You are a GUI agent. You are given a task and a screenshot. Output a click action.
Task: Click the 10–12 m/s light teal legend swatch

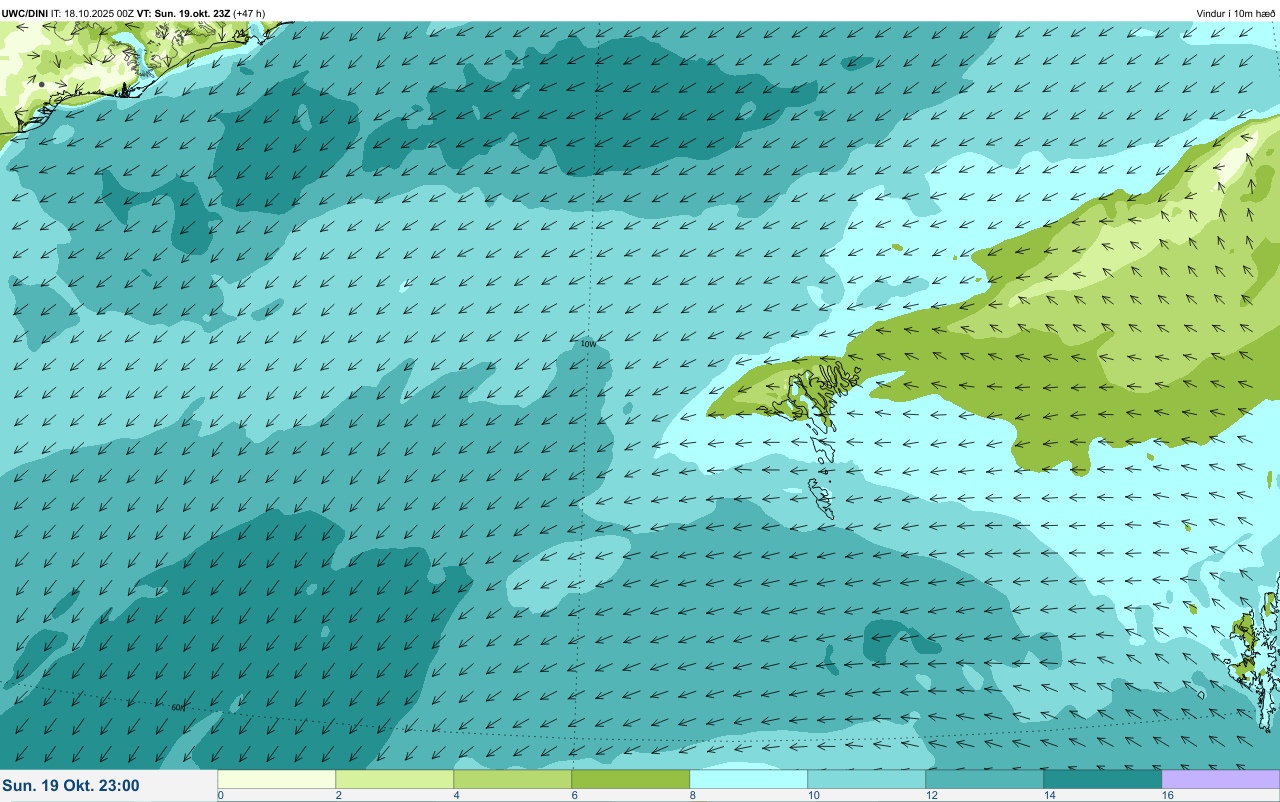pyautogui.click(x=867, y=779)
